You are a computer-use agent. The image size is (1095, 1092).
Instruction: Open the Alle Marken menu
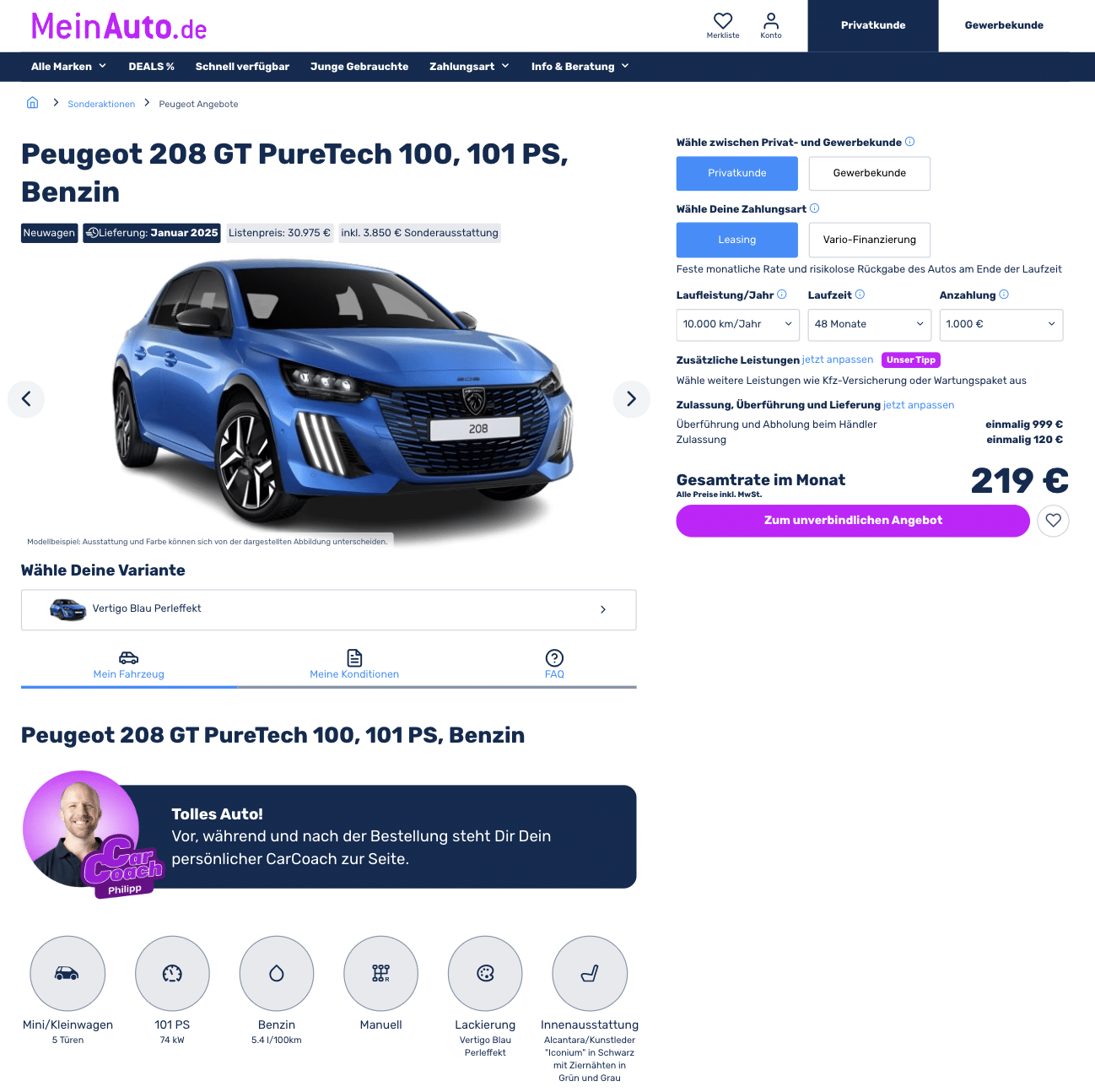pos(69,67)
